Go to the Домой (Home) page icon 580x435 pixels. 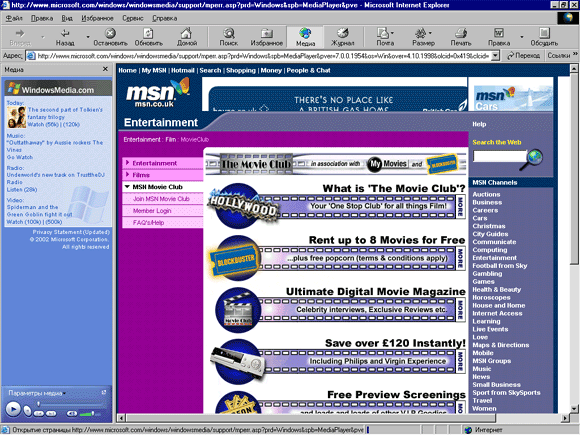186,34
